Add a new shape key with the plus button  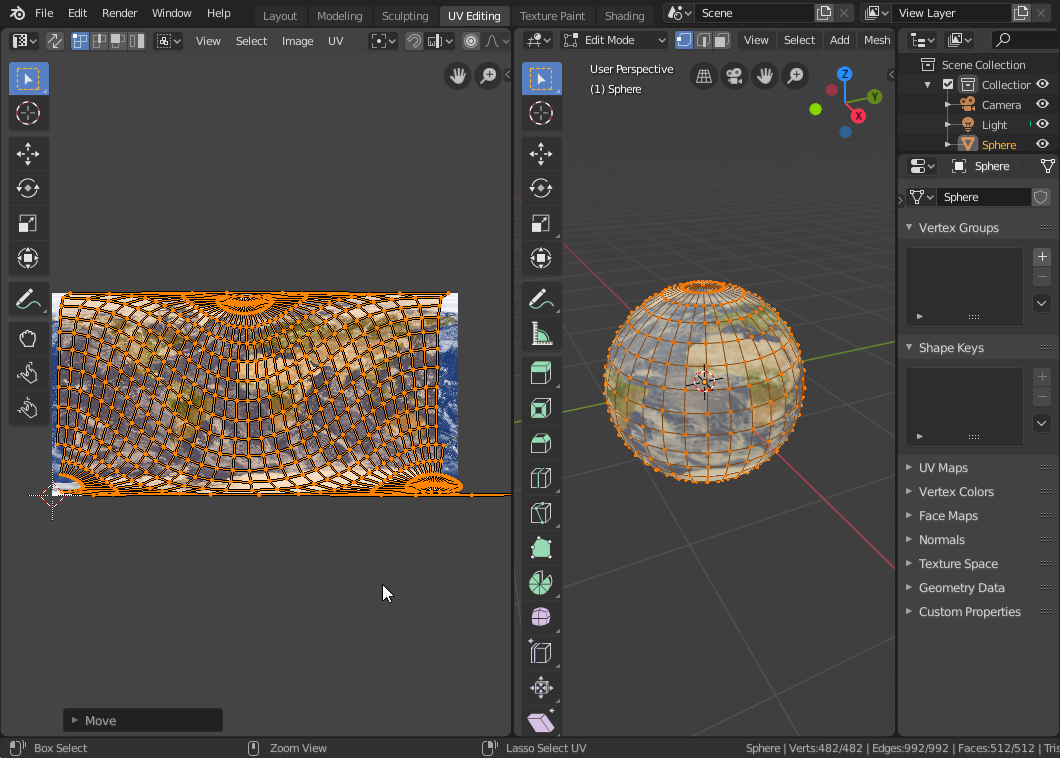click(x=1042, y=377)
